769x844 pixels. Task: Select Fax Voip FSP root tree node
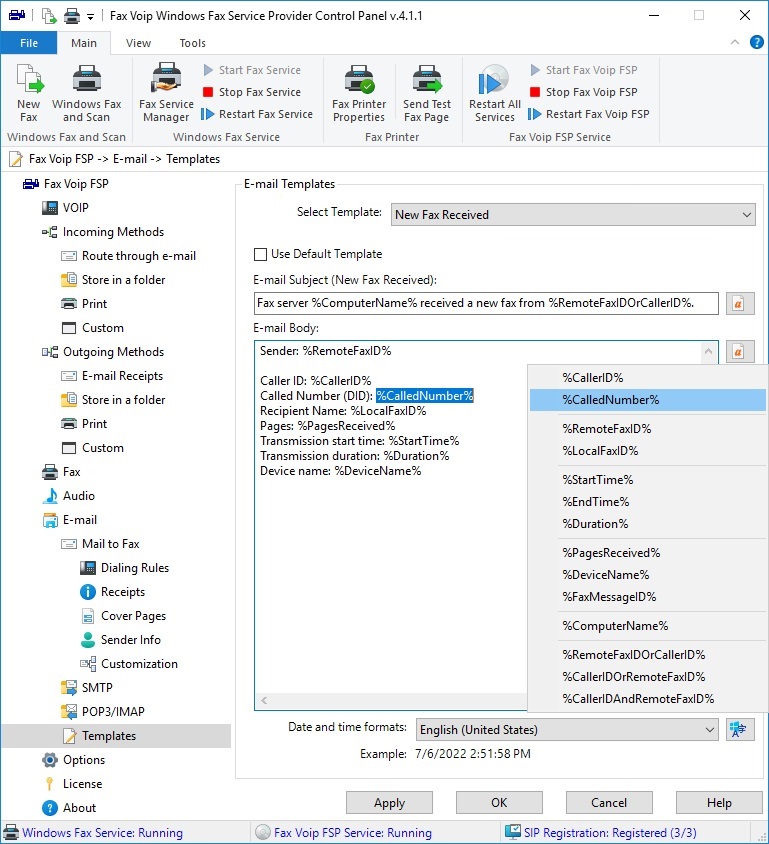click(x=66, y=184)
